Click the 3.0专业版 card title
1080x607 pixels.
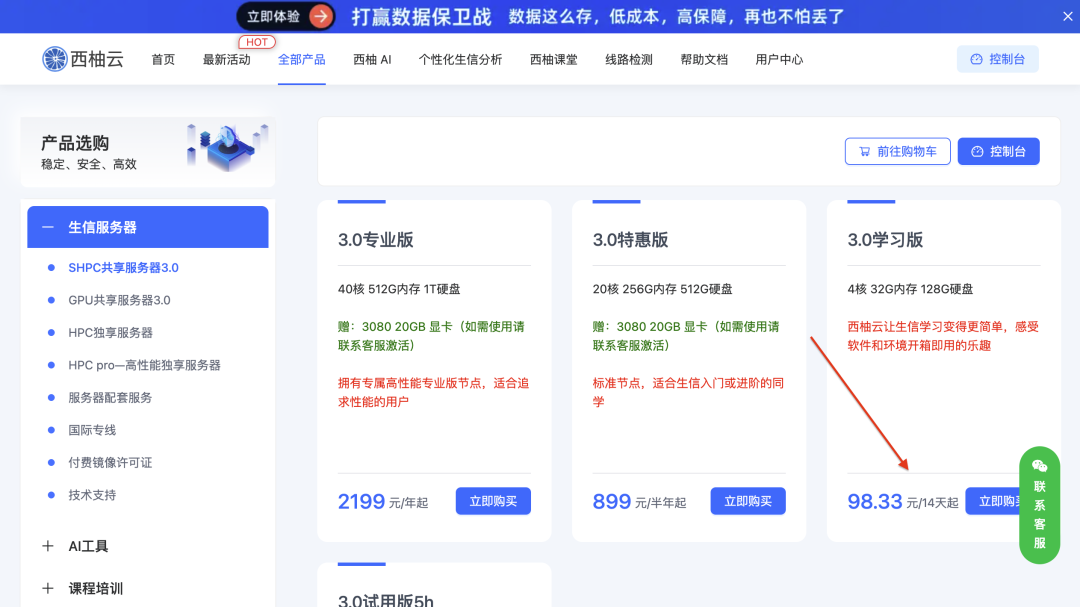pyautogui.click(x=375, y=240)
